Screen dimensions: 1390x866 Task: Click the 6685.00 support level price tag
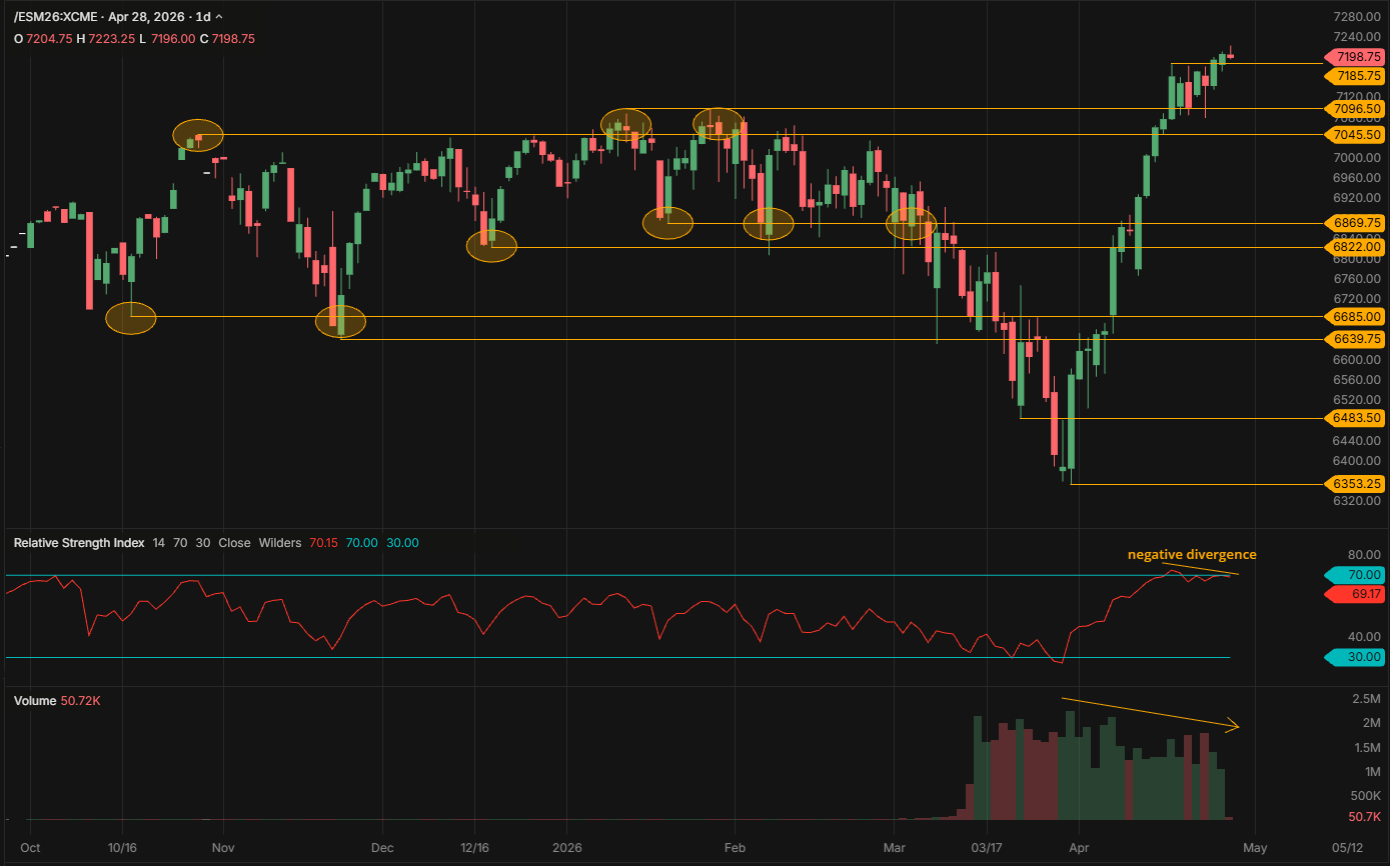pyautogui.click(x=1355, y=316)
